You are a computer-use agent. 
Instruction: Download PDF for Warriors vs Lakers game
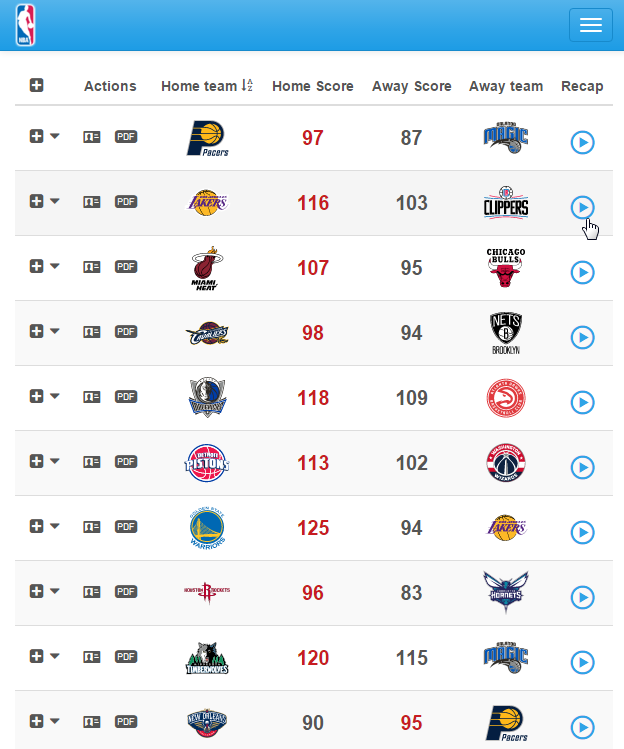tap(126, 527)
